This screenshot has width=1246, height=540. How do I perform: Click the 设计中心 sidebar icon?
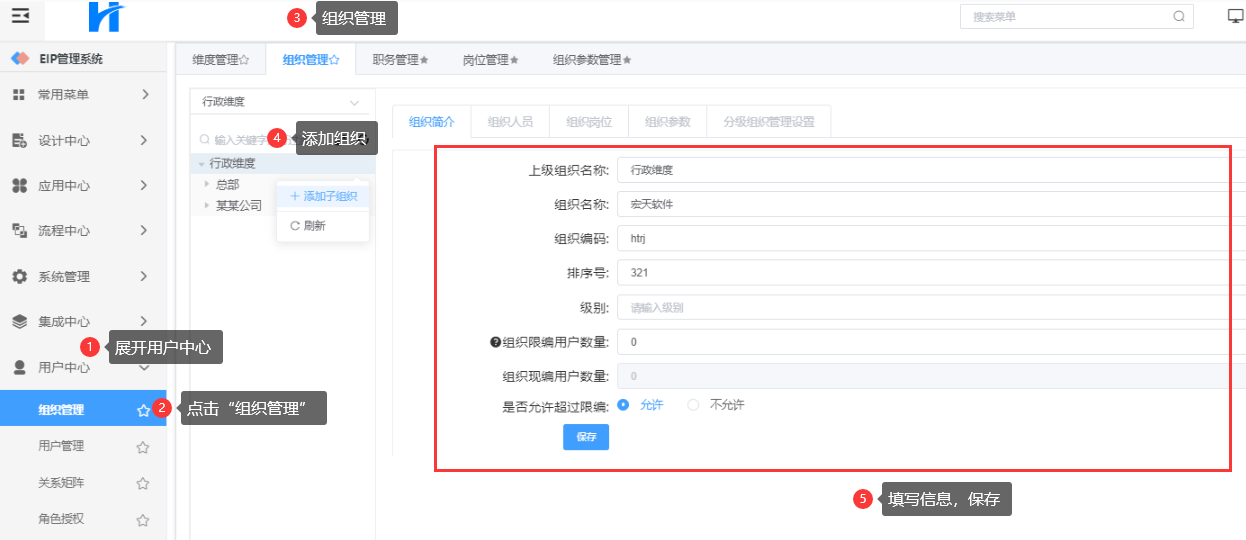[x=19, y=141]
